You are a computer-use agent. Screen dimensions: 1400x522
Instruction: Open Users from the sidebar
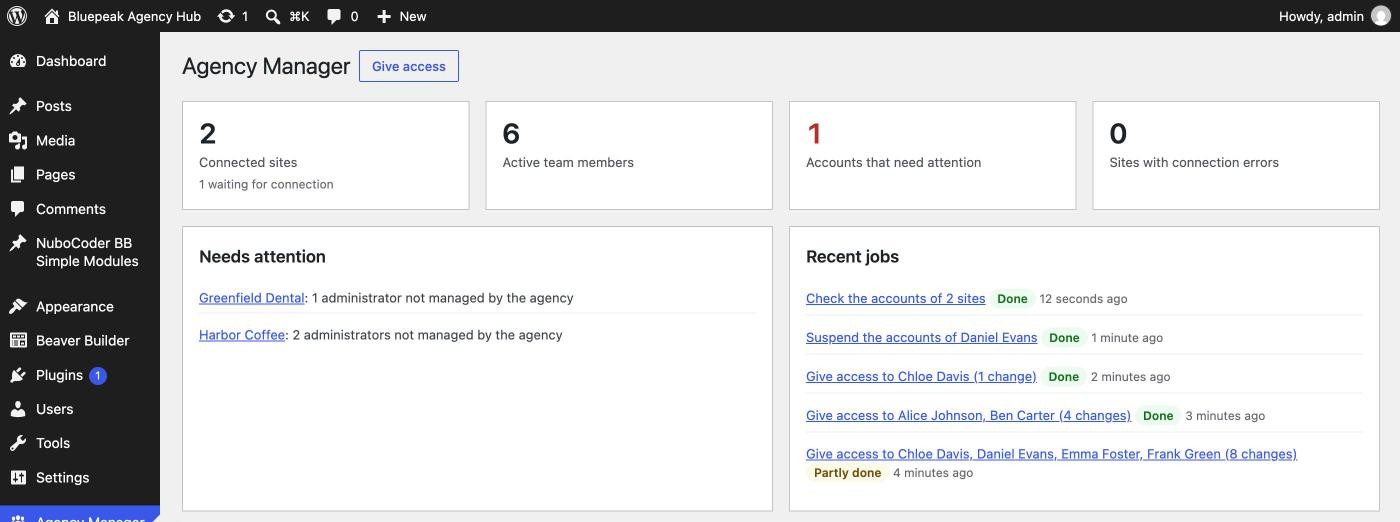tap(80, 409)
